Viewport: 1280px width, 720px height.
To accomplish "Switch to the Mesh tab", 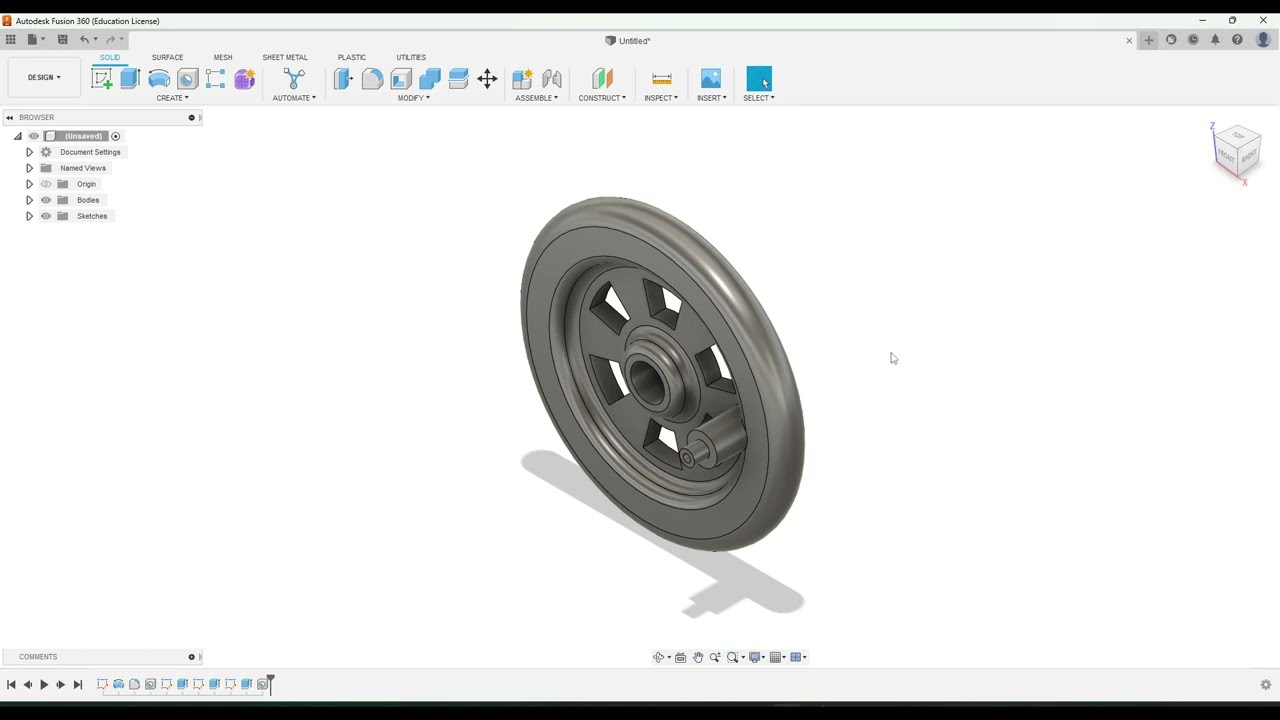I will coord(223,57).
